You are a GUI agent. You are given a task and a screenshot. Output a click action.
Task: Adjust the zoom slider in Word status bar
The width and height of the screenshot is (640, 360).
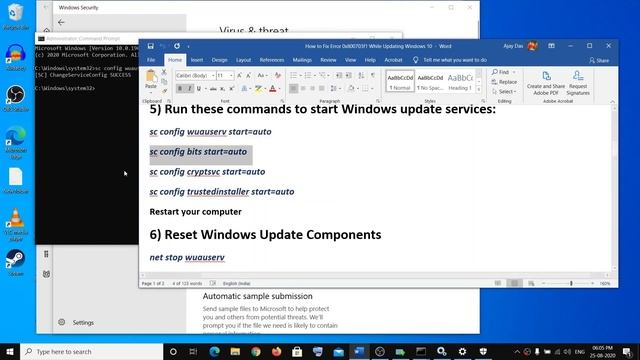(x=571, y=283)
